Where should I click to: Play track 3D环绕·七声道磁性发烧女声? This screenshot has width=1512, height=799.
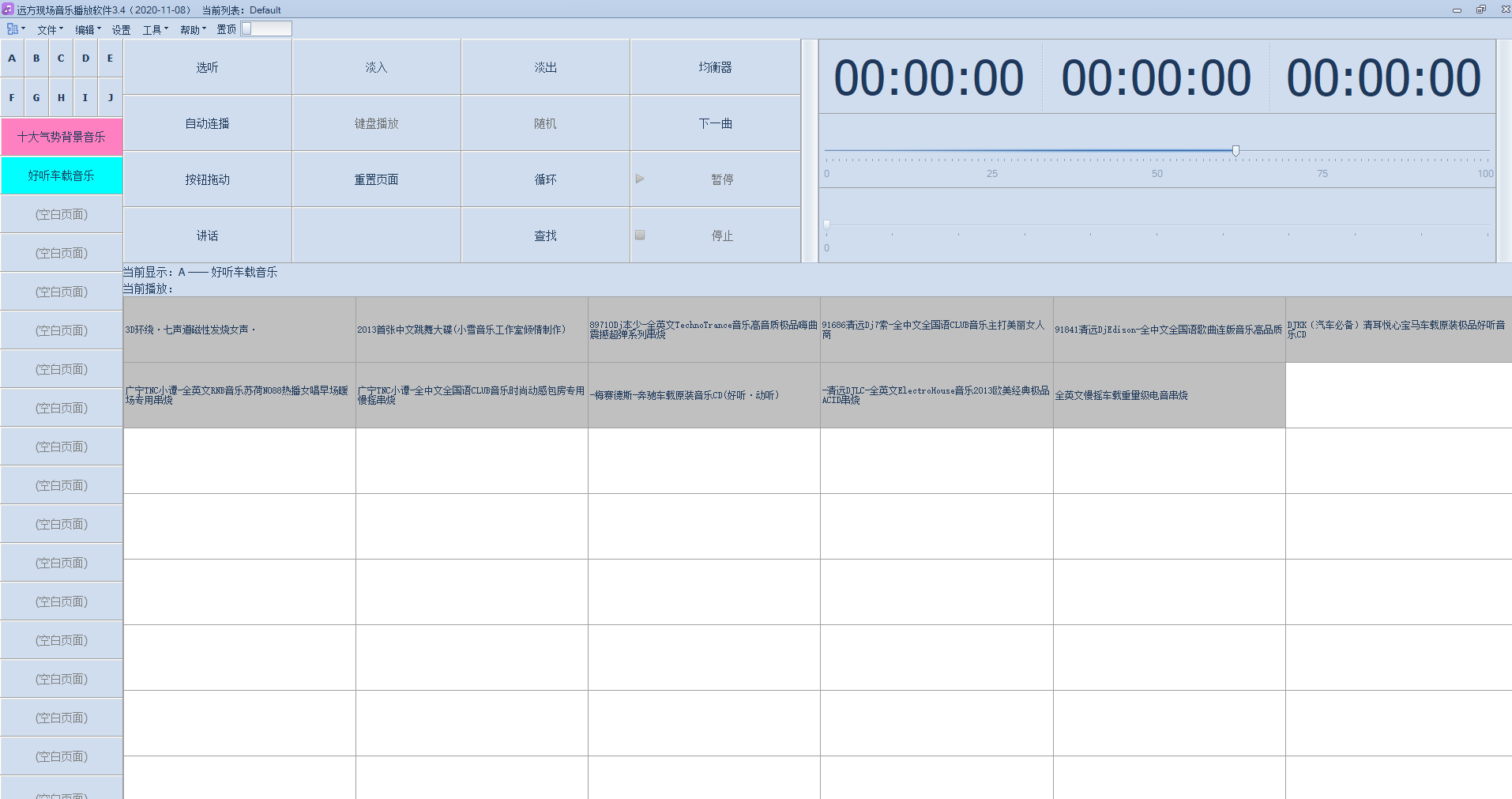tap(239, 330)
